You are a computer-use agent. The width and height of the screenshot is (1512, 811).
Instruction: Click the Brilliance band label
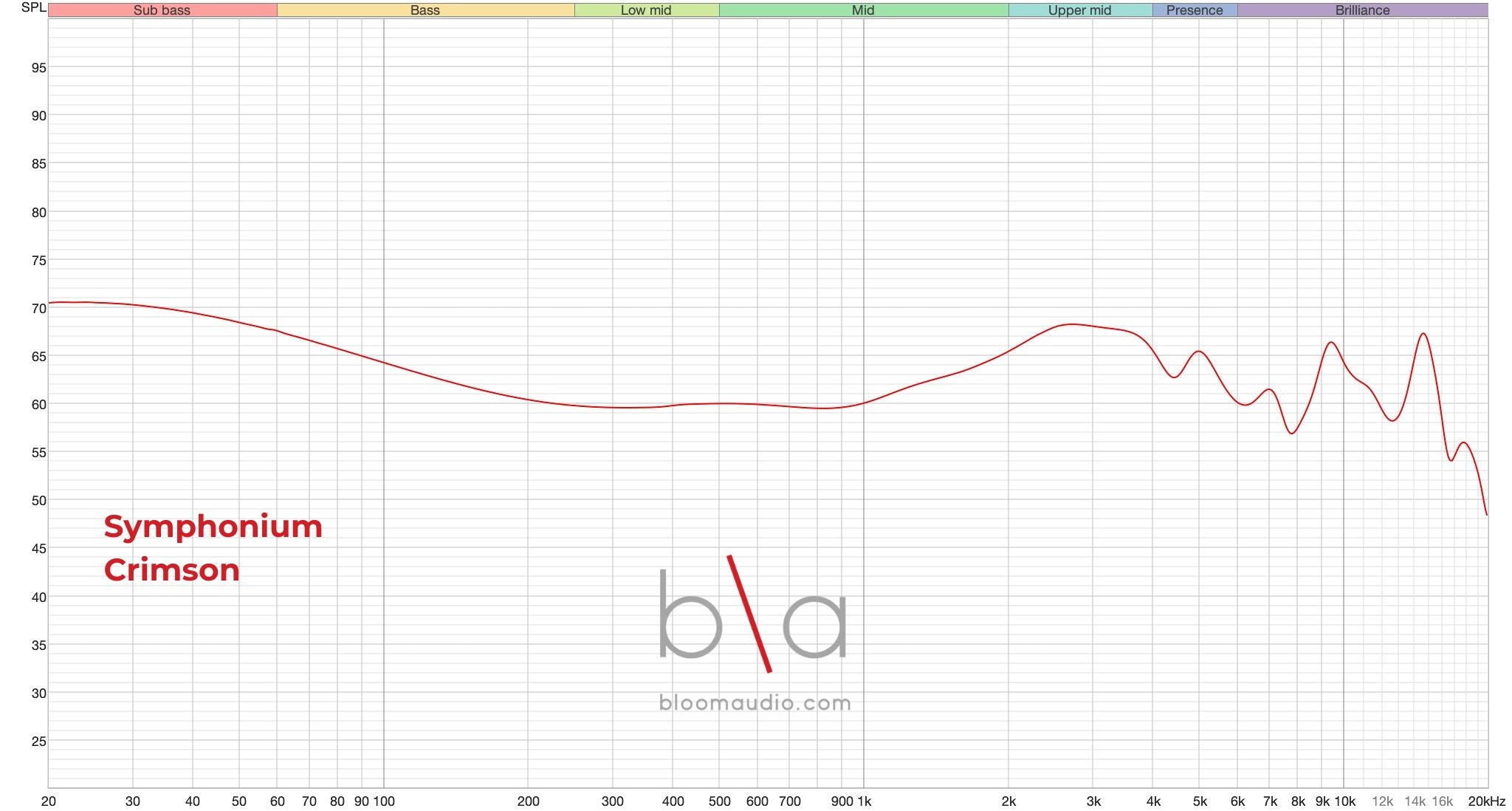(x=1362, y=10)
